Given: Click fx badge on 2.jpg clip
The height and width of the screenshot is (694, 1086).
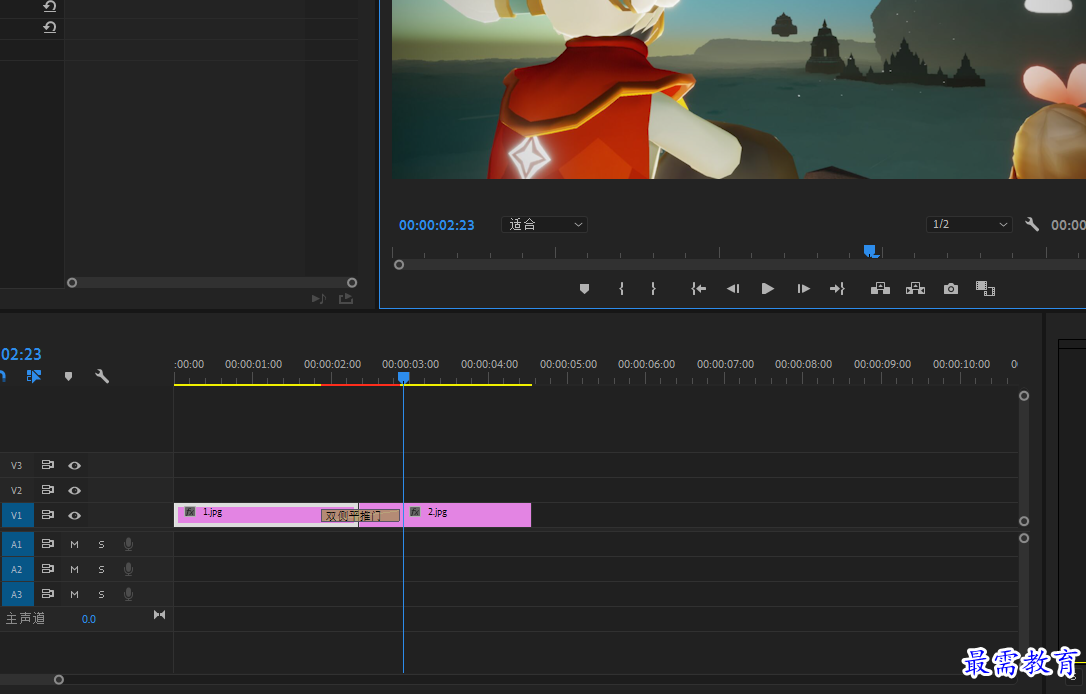Looking at the screenshot, I should [x=415, y=512].
